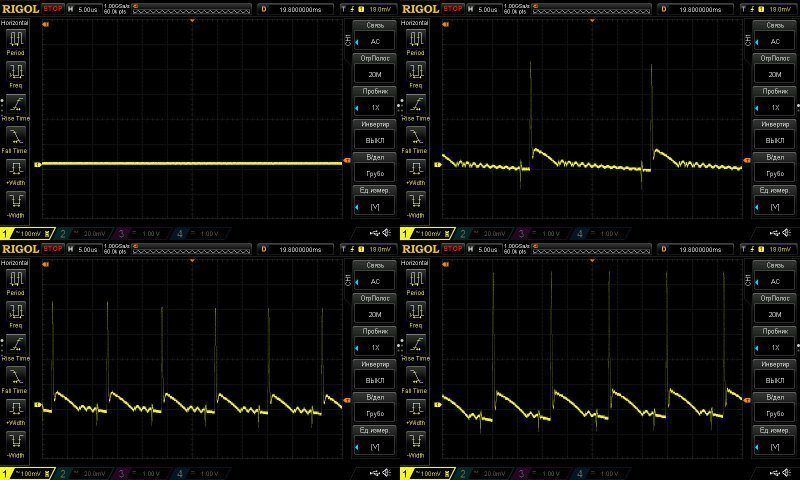Toggle Инвертир ВЫКЛ in the five-spike capture
Screen dimensions: 800x480
tap(775, 375)
